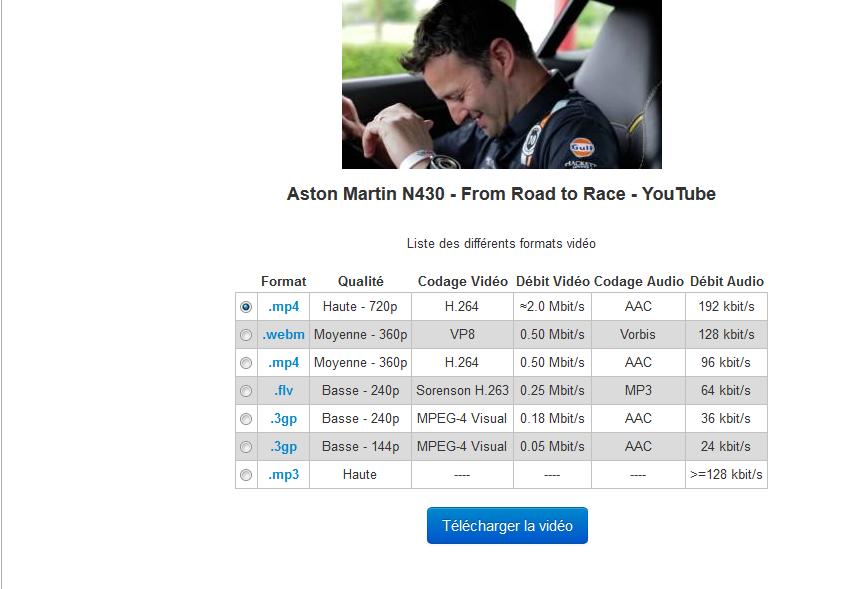This screenshot has height=589, width=847.
Task: Click the 'Sorenson H.263' cell
Action: point(462,390)
